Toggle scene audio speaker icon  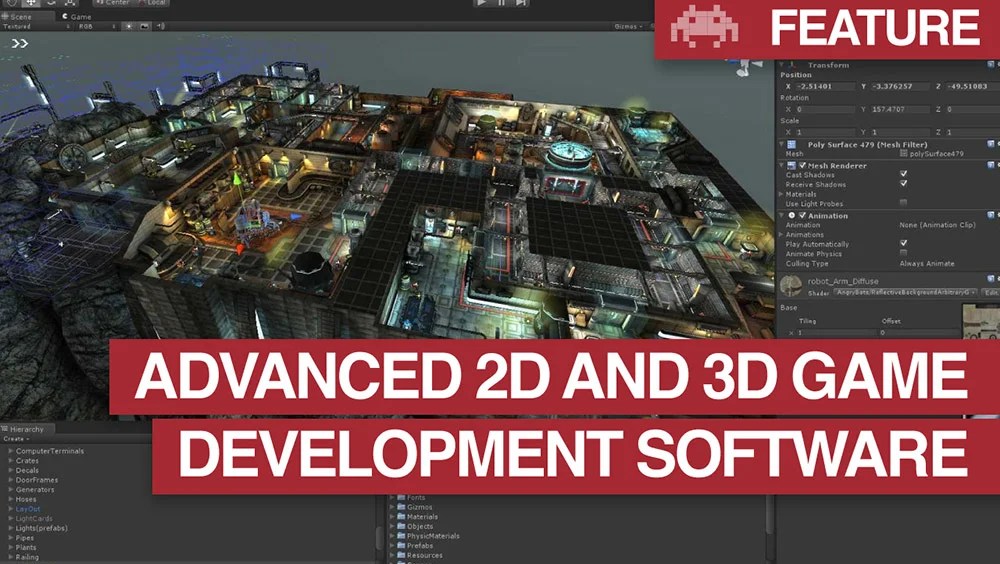pos(161,26)
